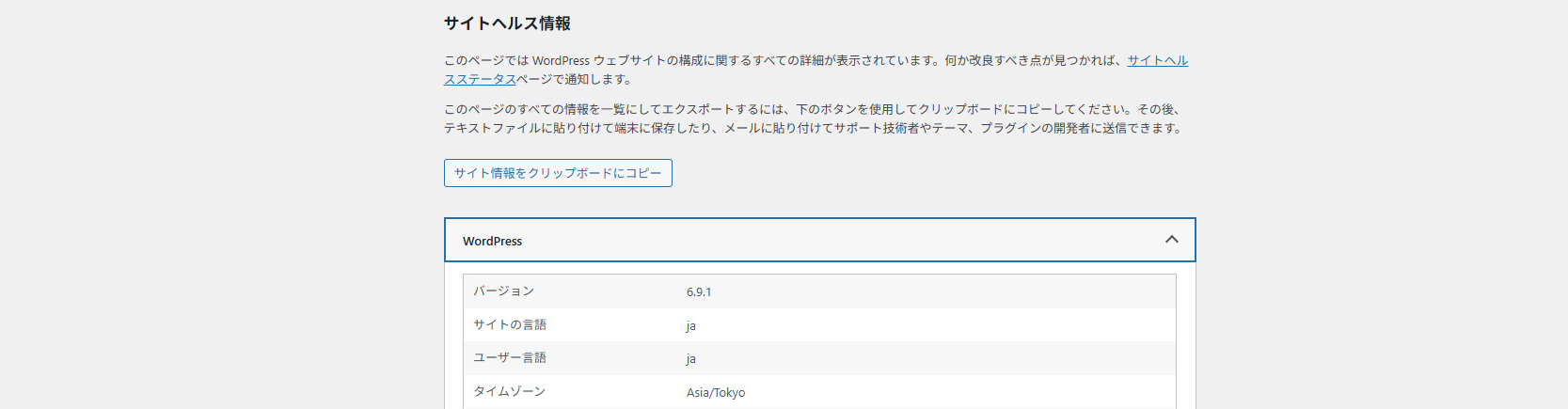Click the phrase その後 ending the export line
This screenshot has height=409, width=1568.
point(1157,110)
